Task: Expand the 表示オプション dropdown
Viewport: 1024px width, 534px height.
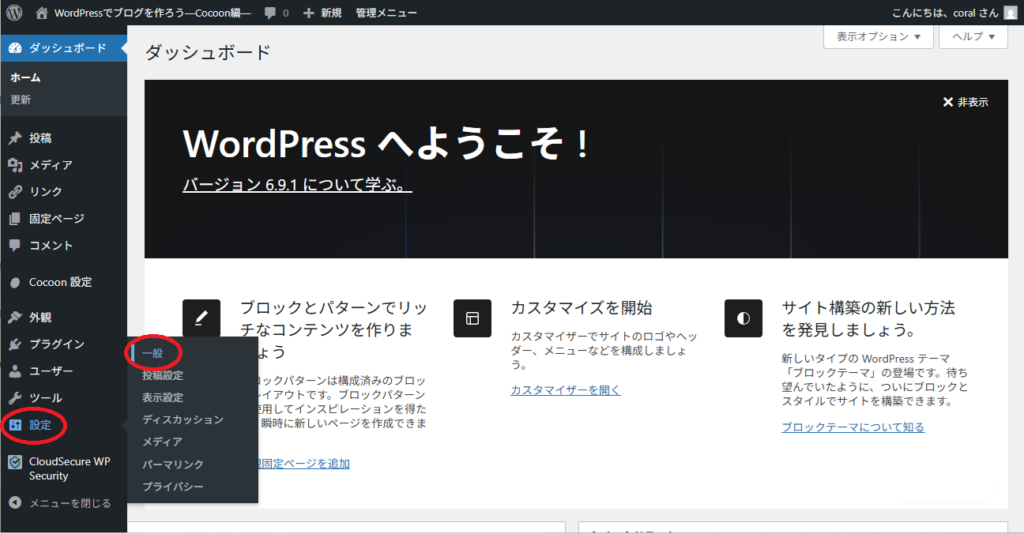Action: click(x=878, y=37)
